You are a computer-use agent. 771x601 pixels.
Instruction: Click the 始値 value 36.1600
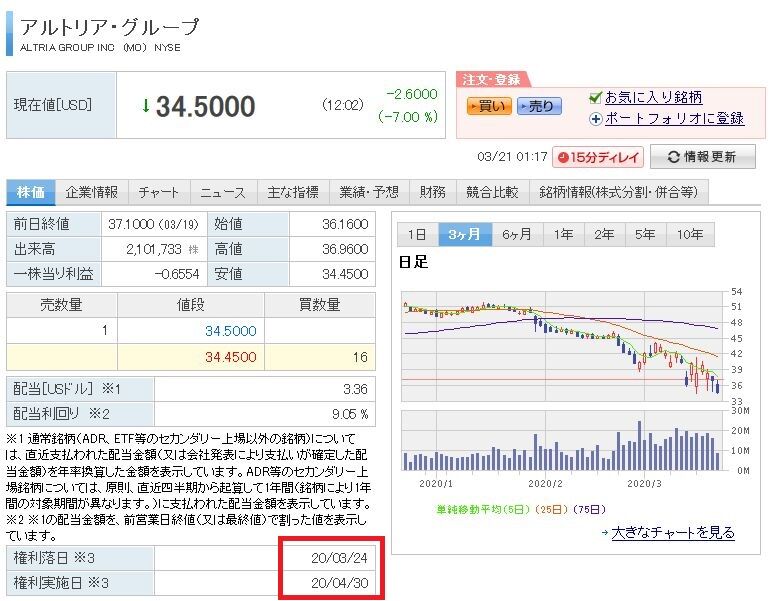(x=345, y=224)
